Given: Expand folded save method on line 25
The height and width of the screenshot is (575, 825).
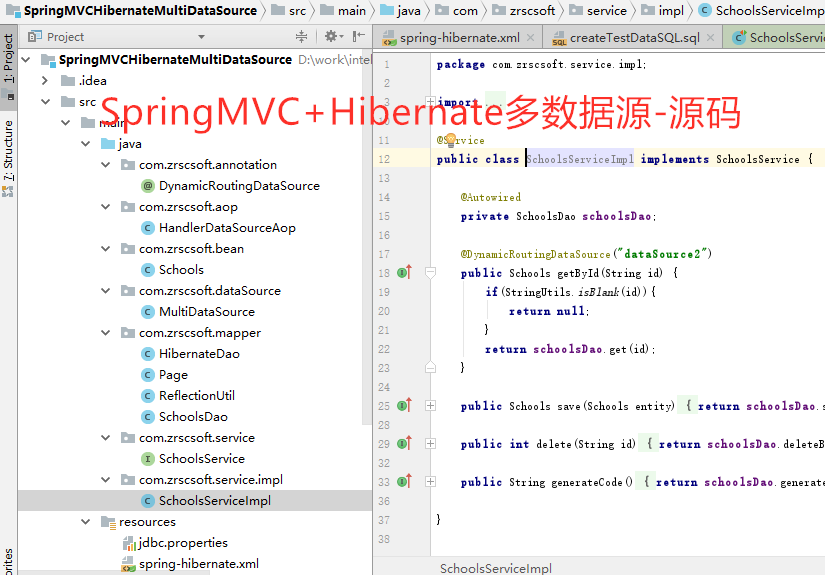Looking at the screenshot, I should pos(430,406).
